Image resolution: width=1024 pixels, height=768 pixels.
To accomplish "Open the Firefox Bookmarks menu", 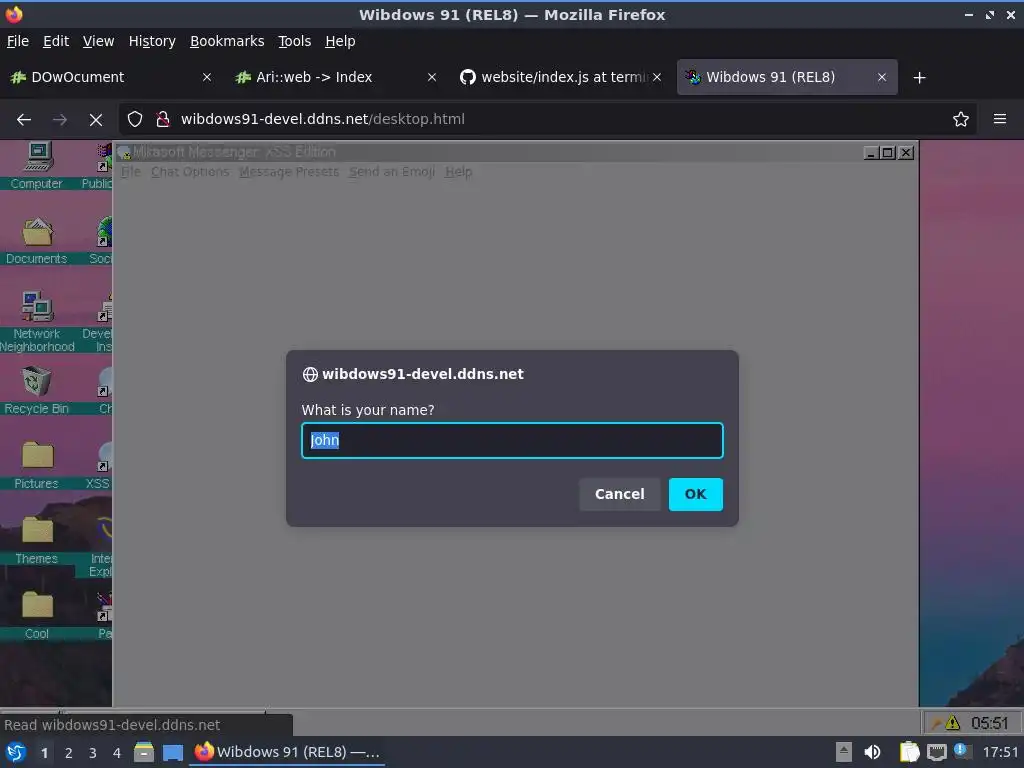I will tap(227, 41).
